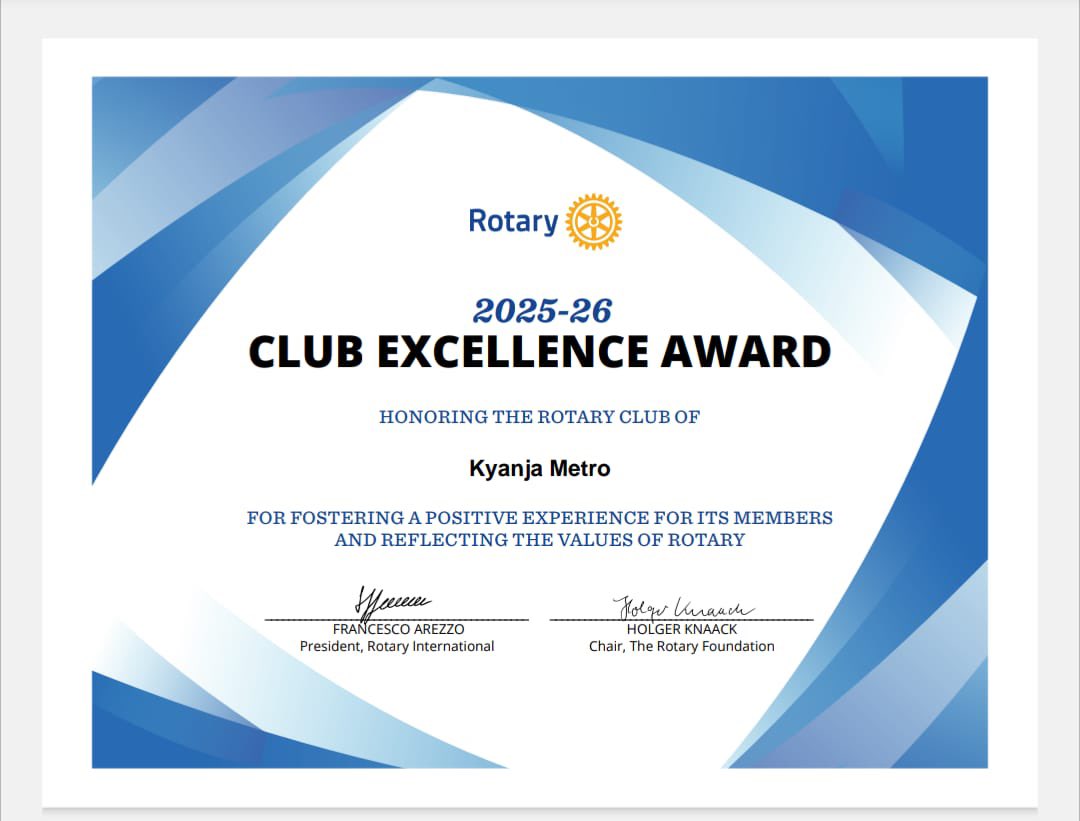Click 'AND REFLECTING THE VALUES OF ROTARY'
Image resolution: width=1080 pixels, height=821 pixels.
point(540,539)
